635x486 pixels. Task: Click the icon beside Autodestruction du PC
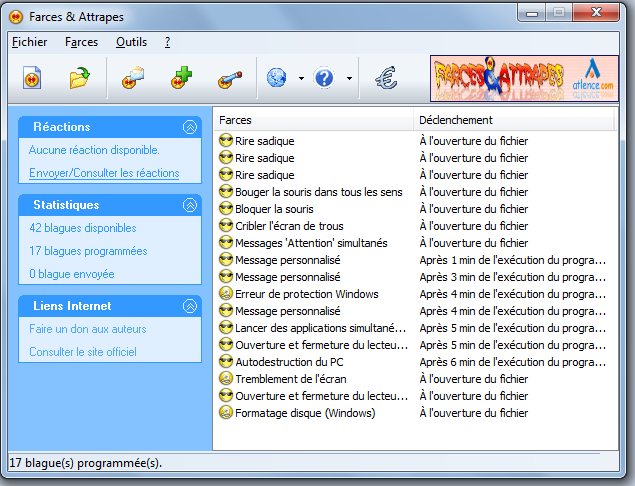click(226, 361)
